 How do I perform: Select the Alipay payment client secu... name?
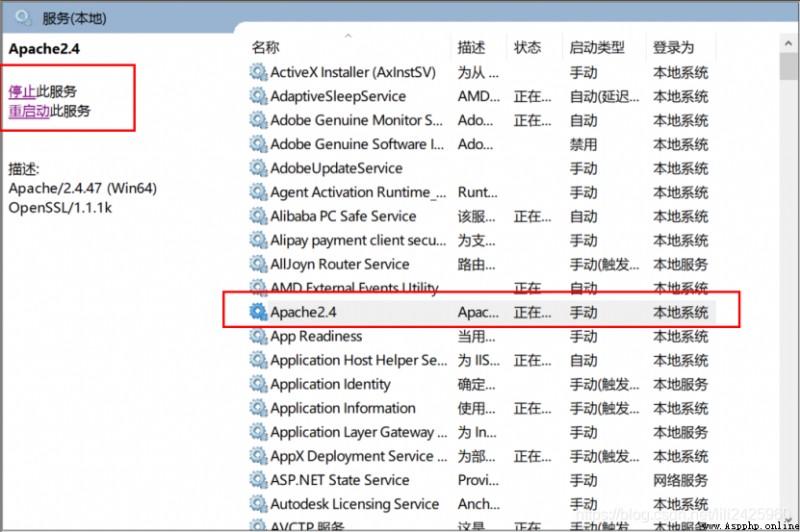pos(358,240)
